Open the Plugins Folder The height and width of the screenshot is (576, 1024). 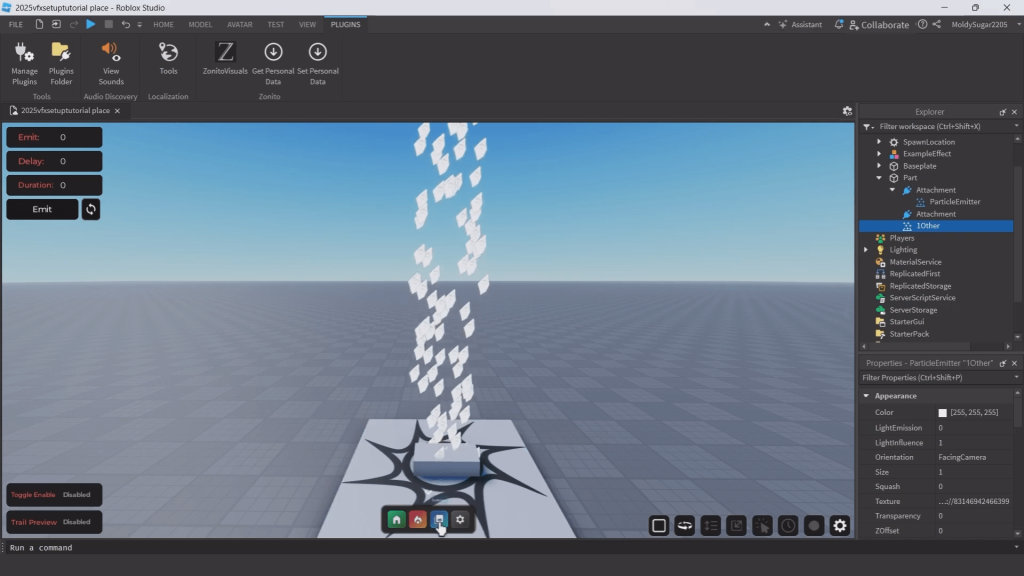[x=61, y=63]
